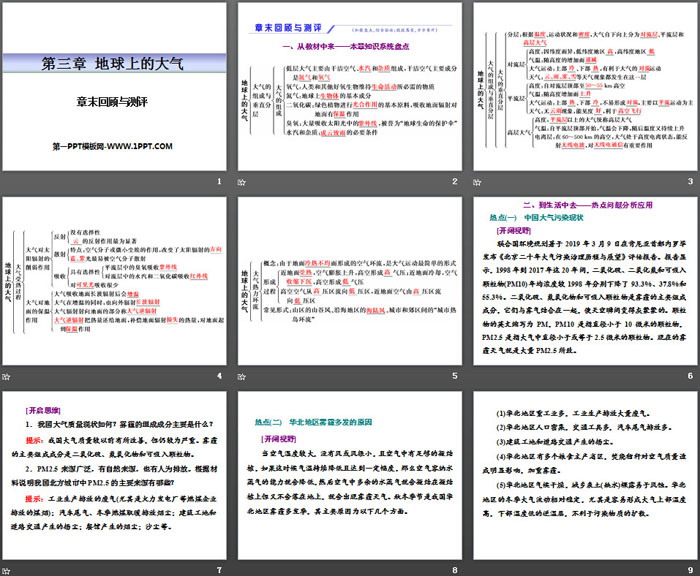Click slide number label '7'

pos(219,570)
